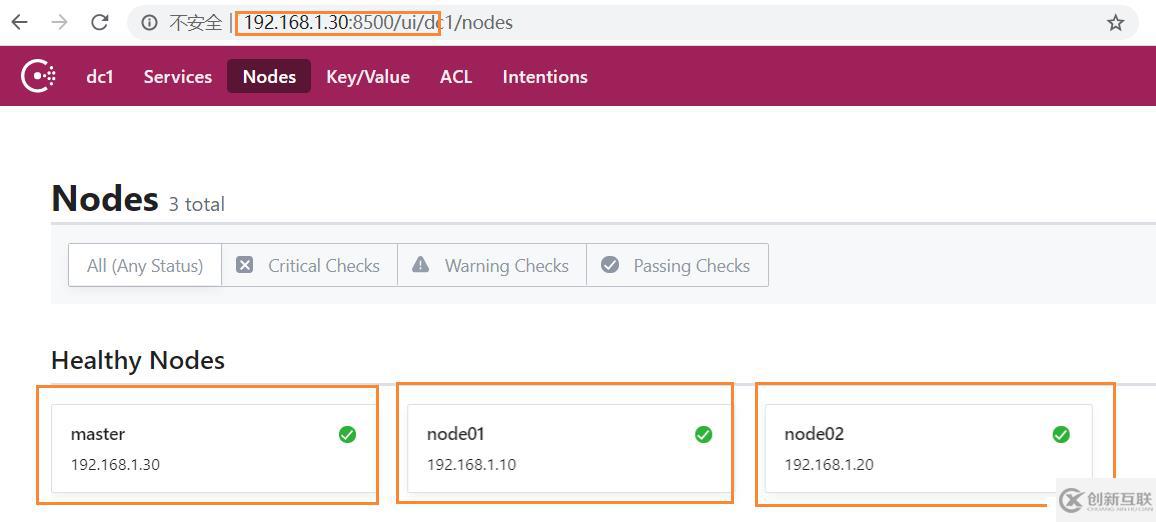Screen dimensions: 1156x522
Task: Click the Healthy Nodes section heading
Action: 138,361
